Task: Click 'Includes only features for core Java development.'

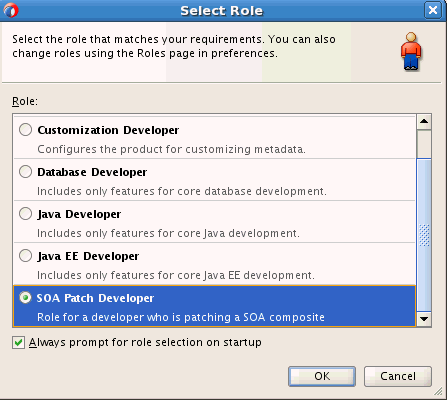Action: click(x=168, y=233)
